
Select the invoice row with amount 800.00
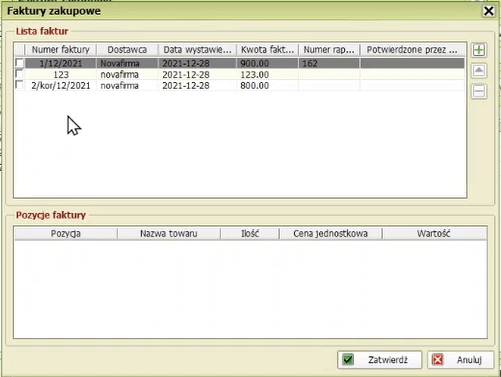pos(239,86)
